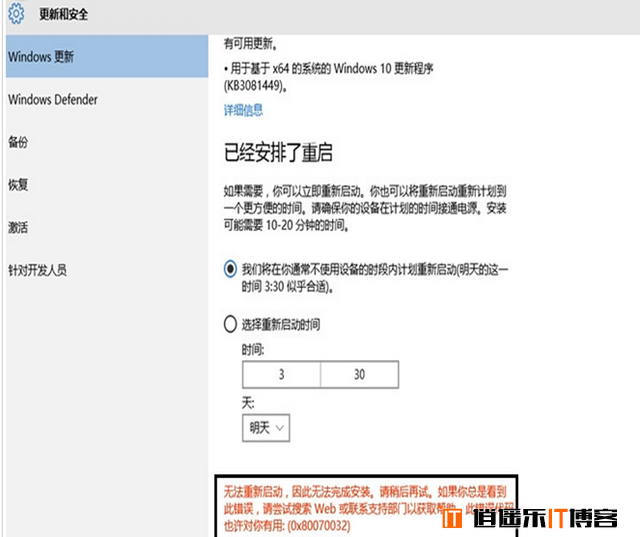Click the 已经安排了重启 heading

[x=278, y=153]
